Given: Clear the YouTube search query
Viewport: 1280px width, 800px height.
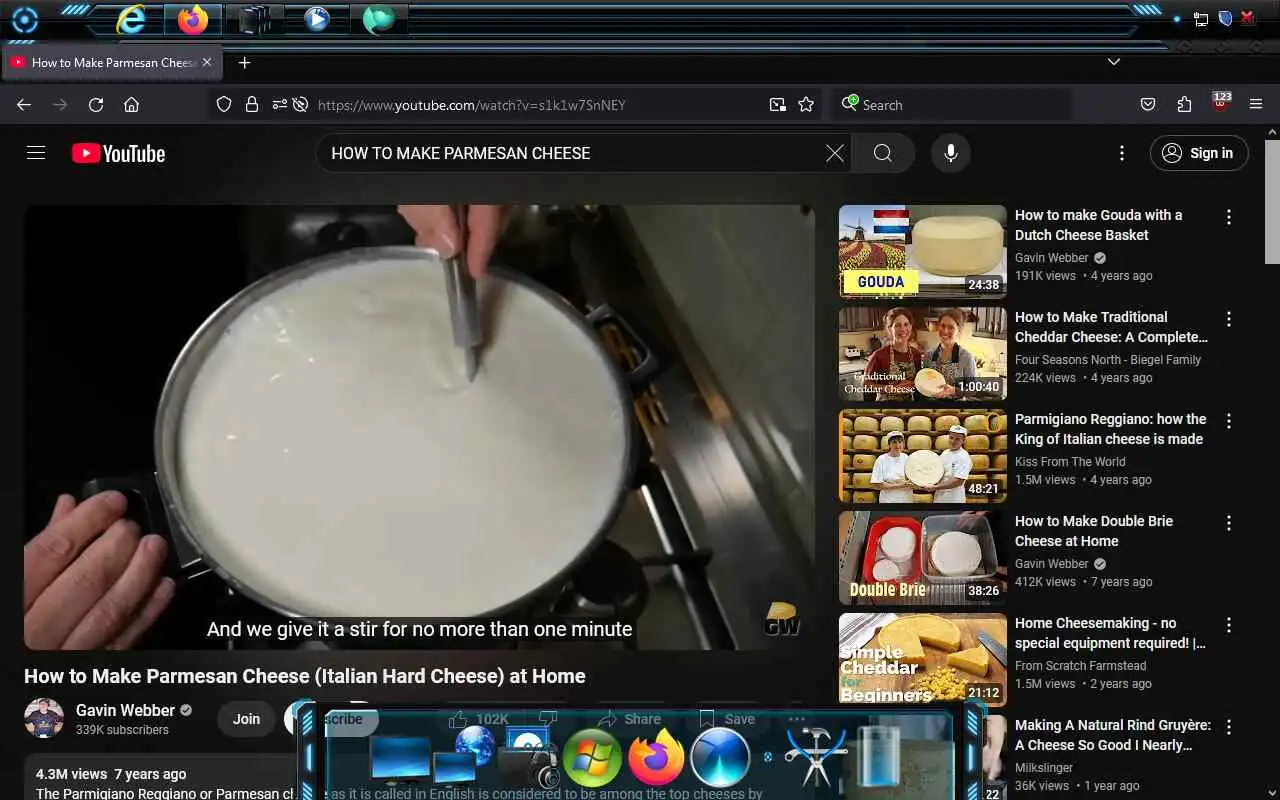Looking at the screenshot, I should 835,153.
